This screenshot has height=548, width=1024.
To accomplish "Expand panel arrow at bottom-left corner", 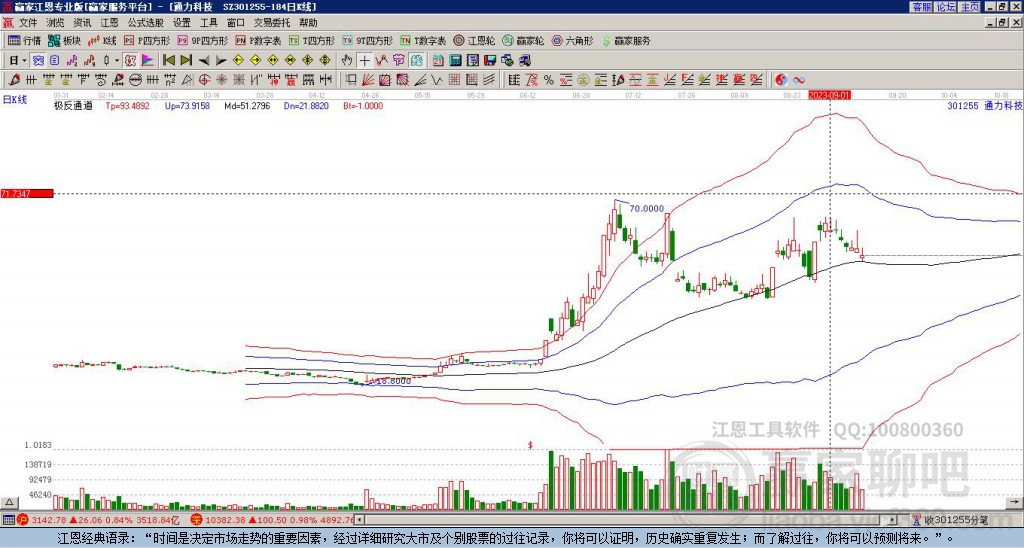I will tap(8, 502).
